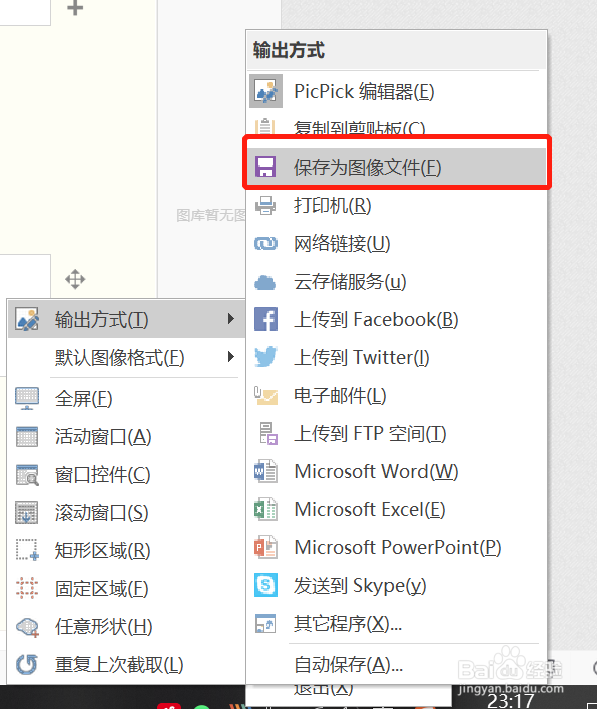This screenshot has width=597, height=709.
Task: Click the taskbar clock showing 23:17
Action: point(510,701)
